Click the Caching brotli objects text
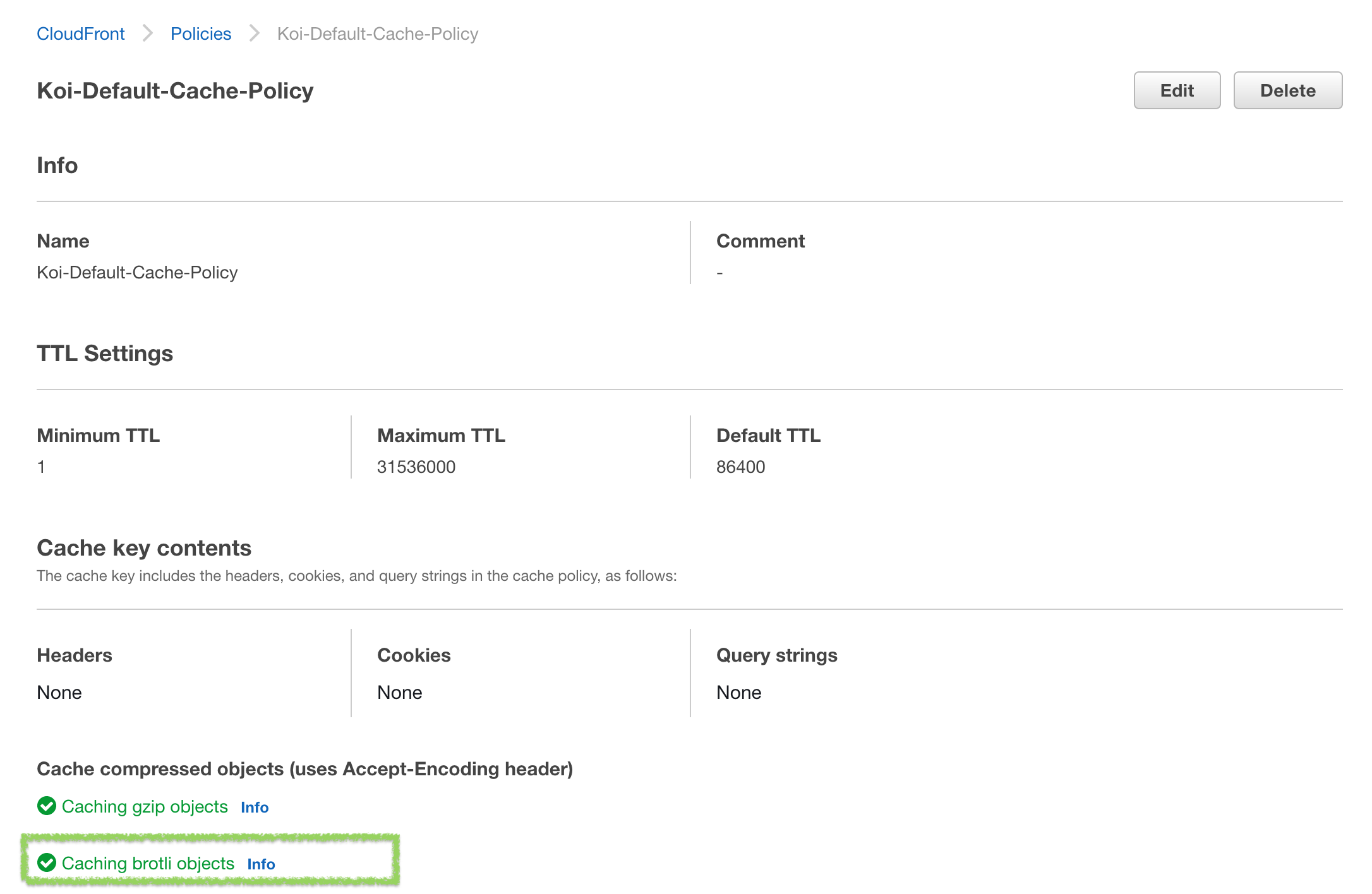 point(148,864)
